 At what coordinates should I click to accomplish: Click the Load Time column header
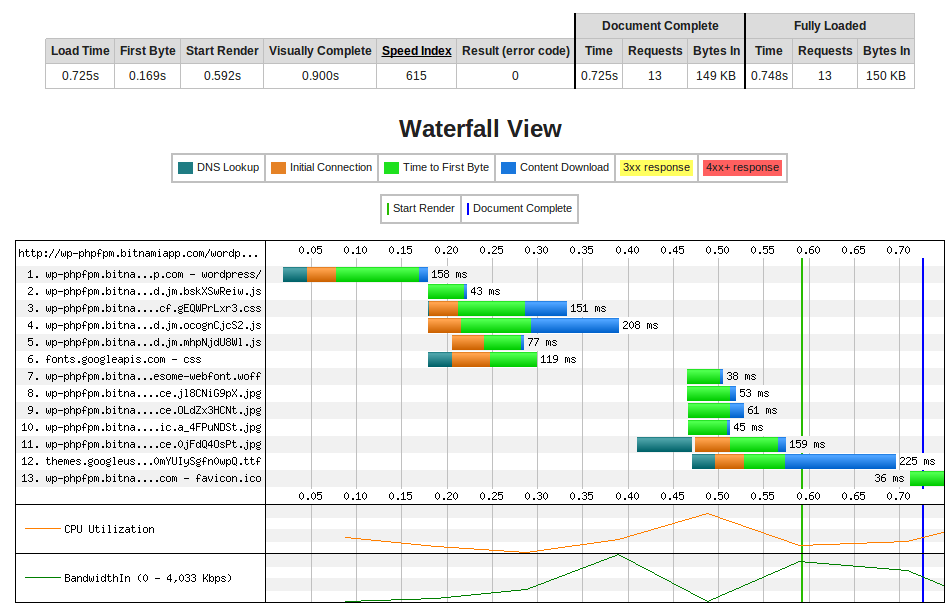point(79,51)
